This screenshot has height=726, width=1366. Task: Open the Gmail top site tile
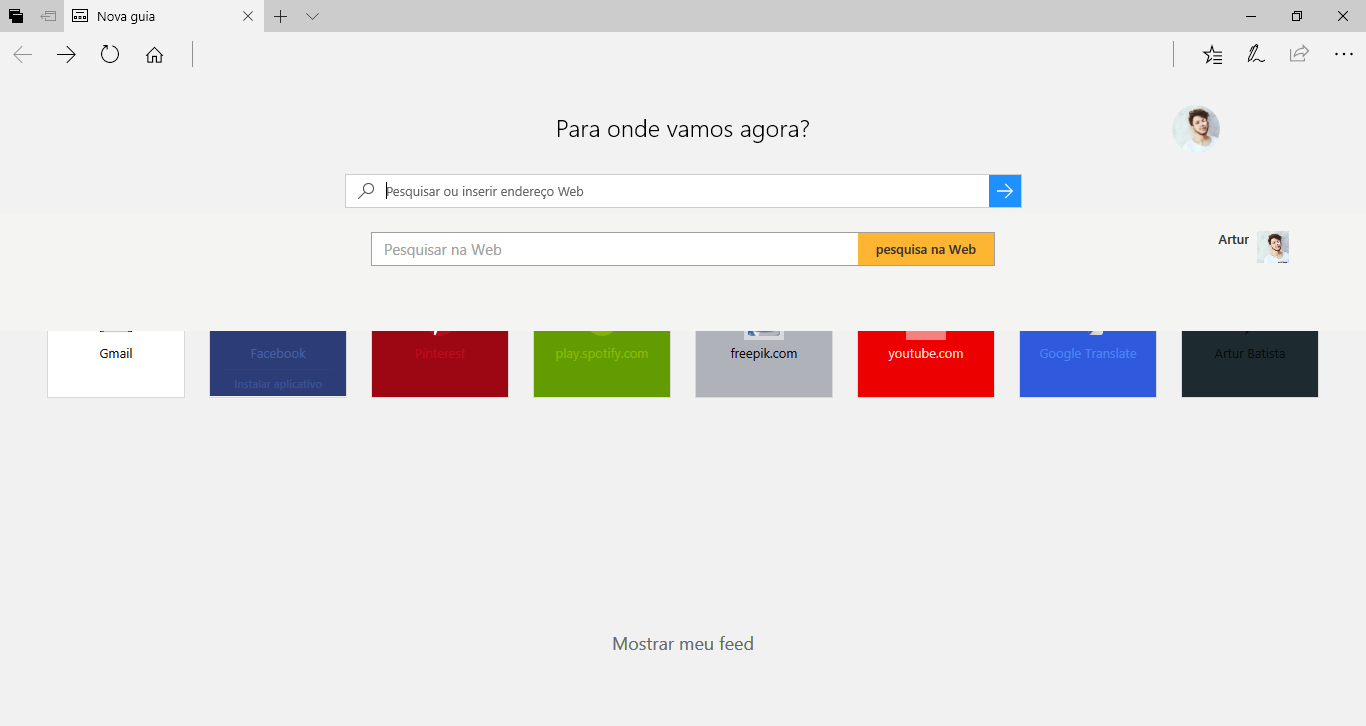[116, 363]
